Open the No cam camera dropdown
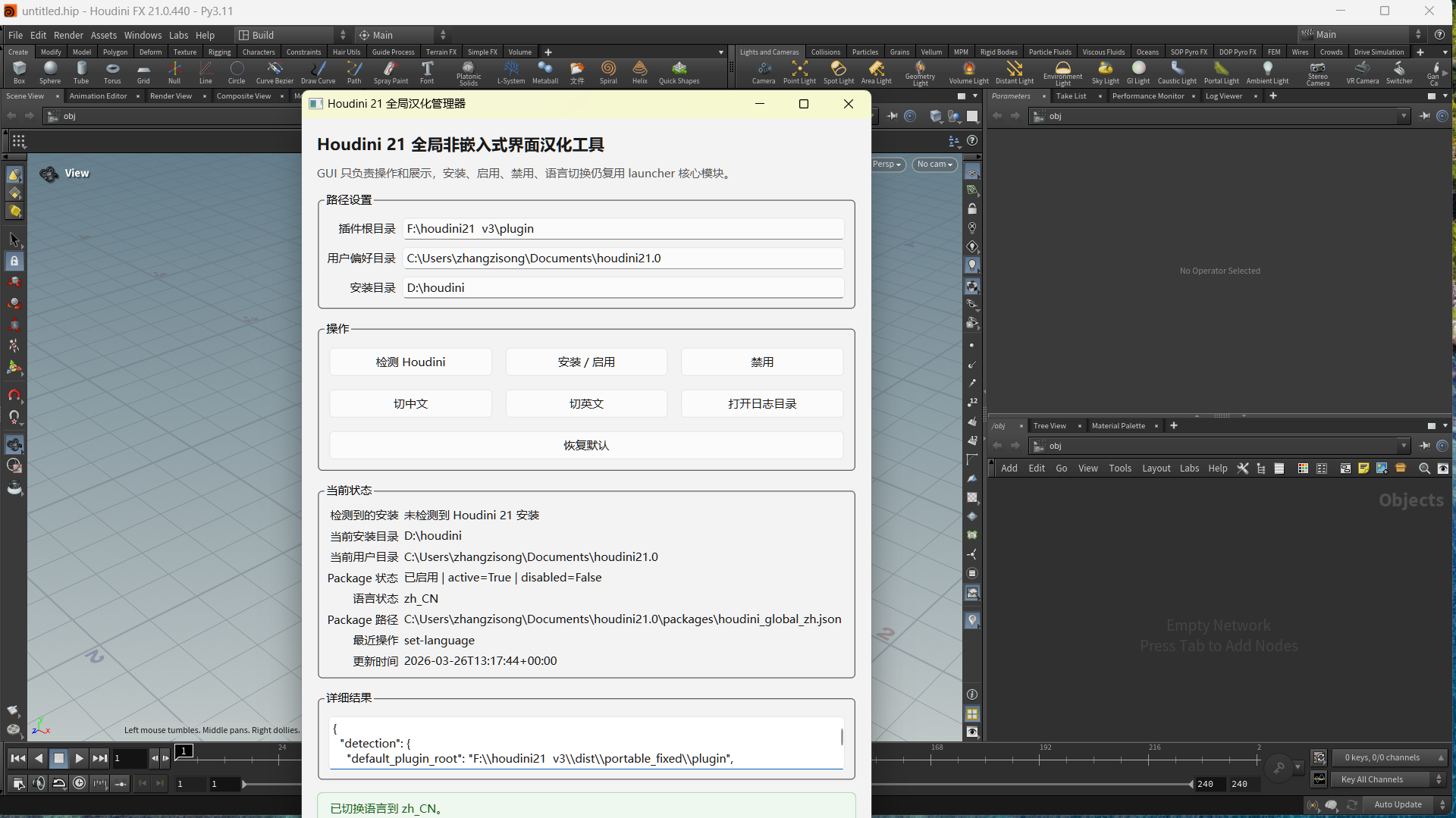1456x818 pixels. point(934,165)
